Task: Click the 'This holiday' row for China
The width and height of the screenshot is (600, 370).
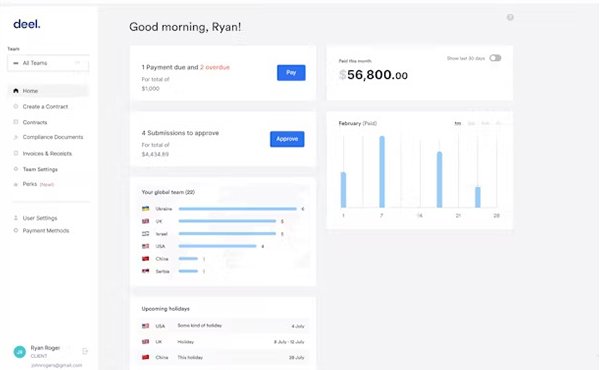Action: coord(223,357)
